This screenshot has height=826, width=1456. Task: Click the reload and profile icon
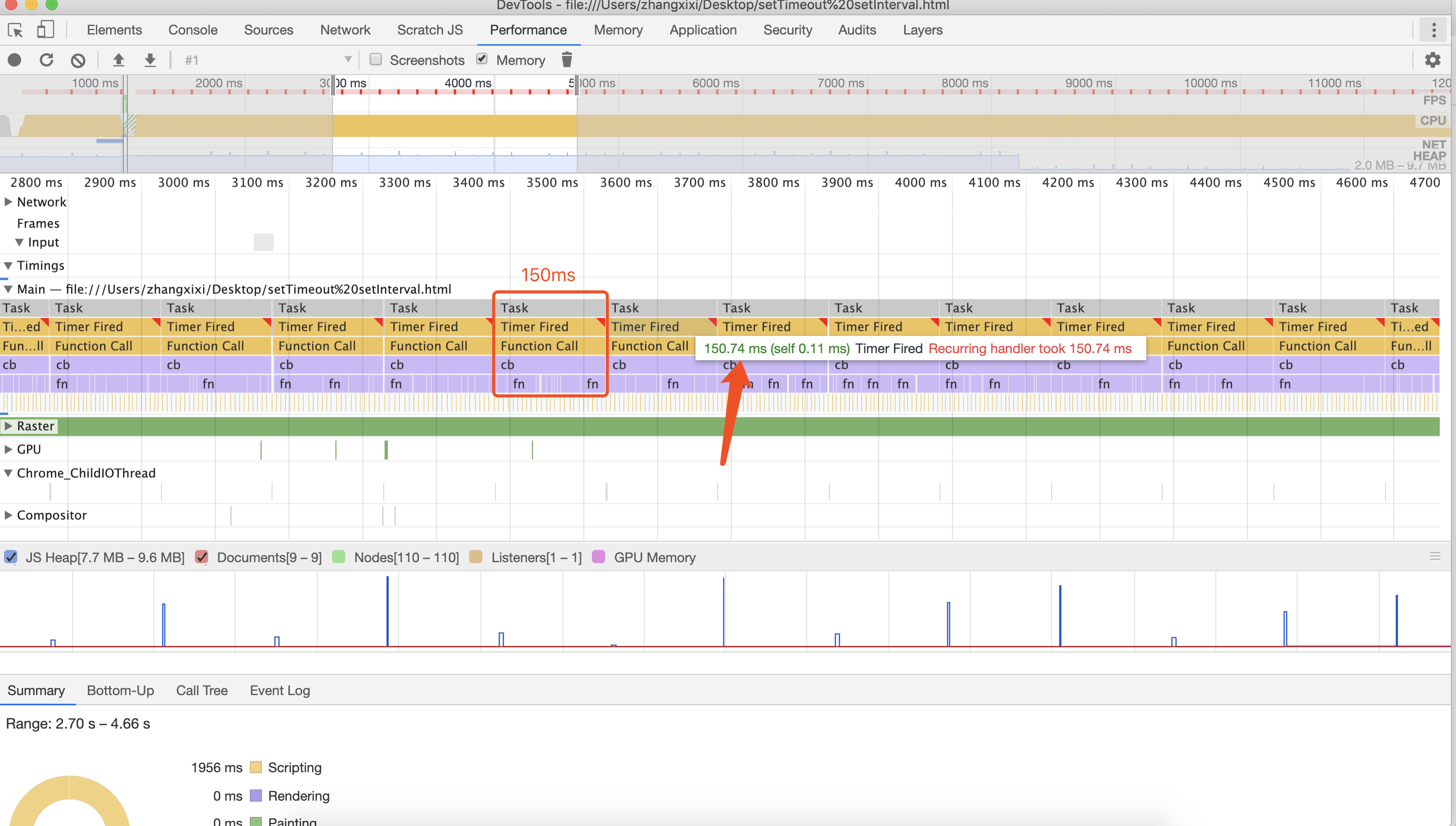[47, 59]
